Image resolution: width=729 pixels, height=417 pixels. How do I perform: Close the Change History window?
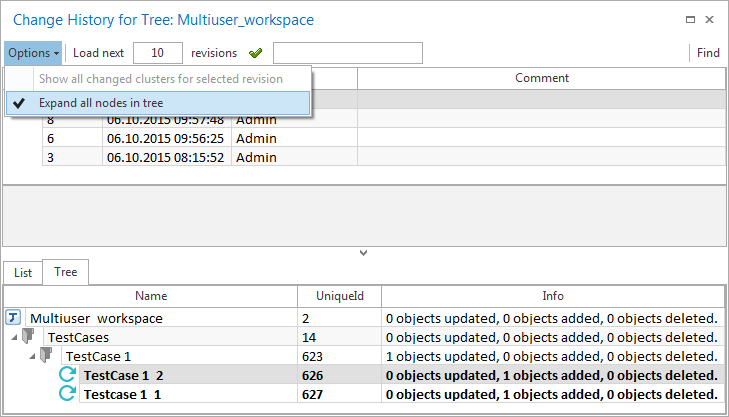click(x=710, y=19)
